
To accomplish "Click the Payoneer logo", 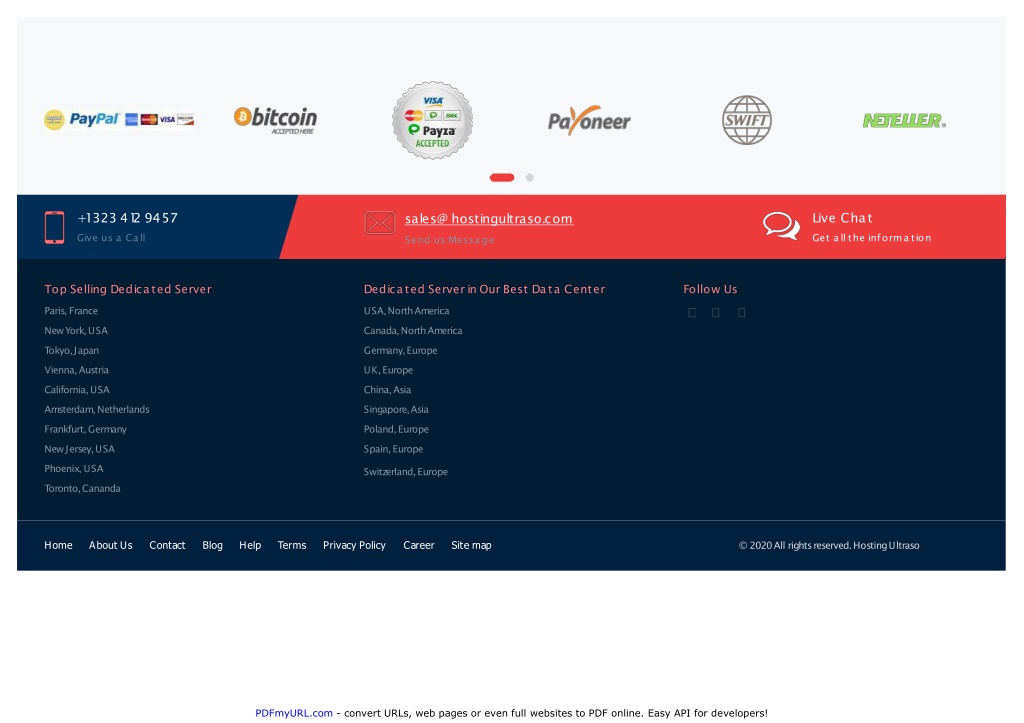I will pos(589,120).
